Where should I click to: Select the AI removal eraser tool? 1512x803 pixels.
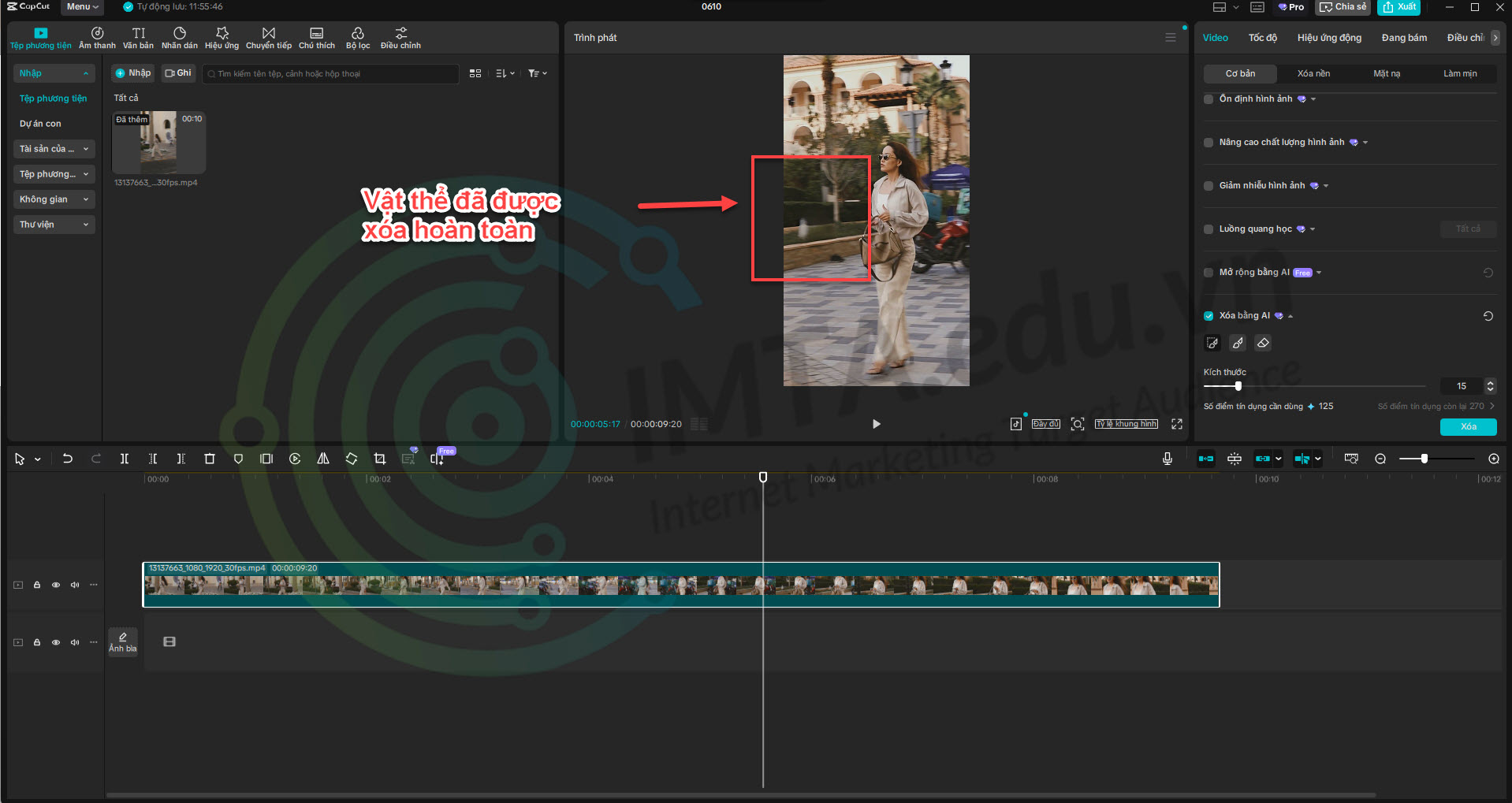click(1263, 343)
